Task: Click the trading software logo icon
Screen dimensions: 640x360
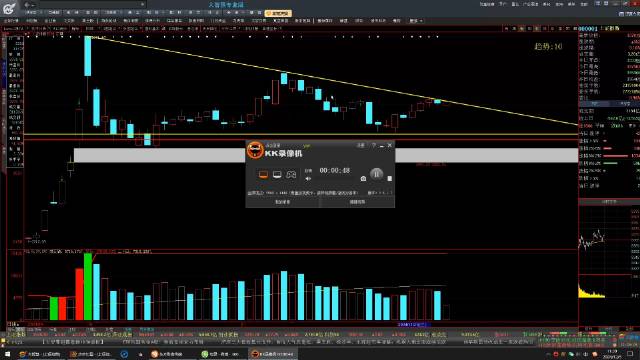Action: coord(9,8)
